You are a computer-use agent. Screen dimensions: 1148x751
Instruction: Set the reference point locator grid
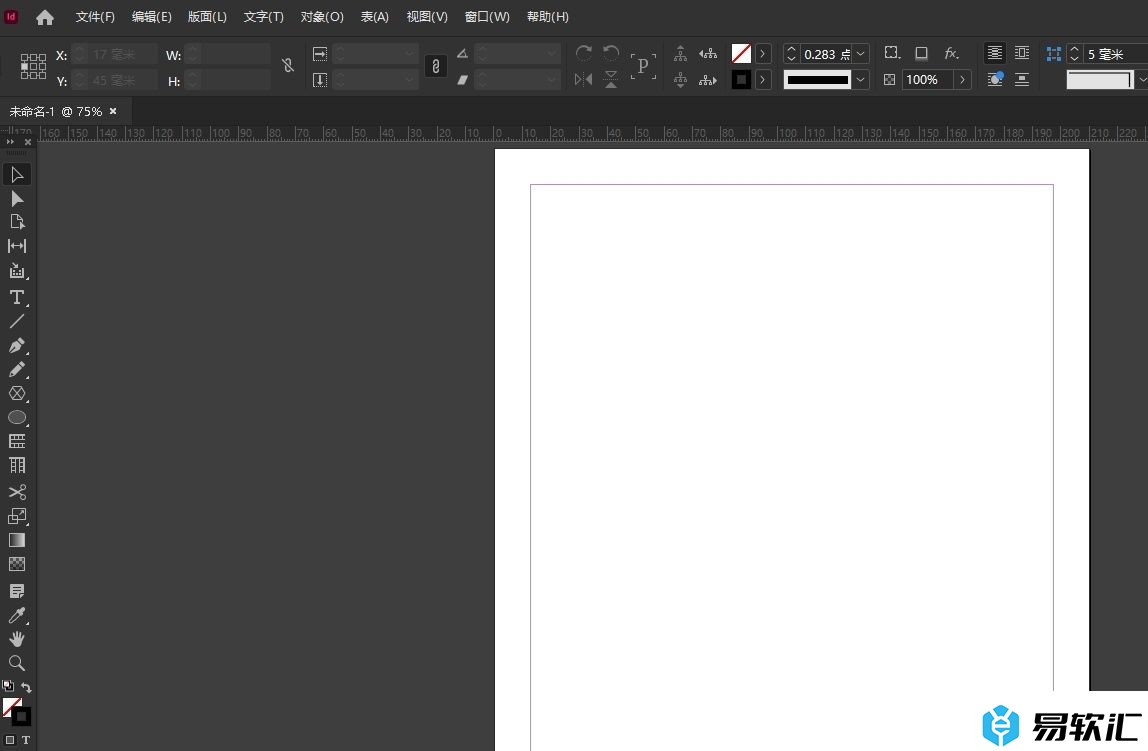click(x=33, y=67)
